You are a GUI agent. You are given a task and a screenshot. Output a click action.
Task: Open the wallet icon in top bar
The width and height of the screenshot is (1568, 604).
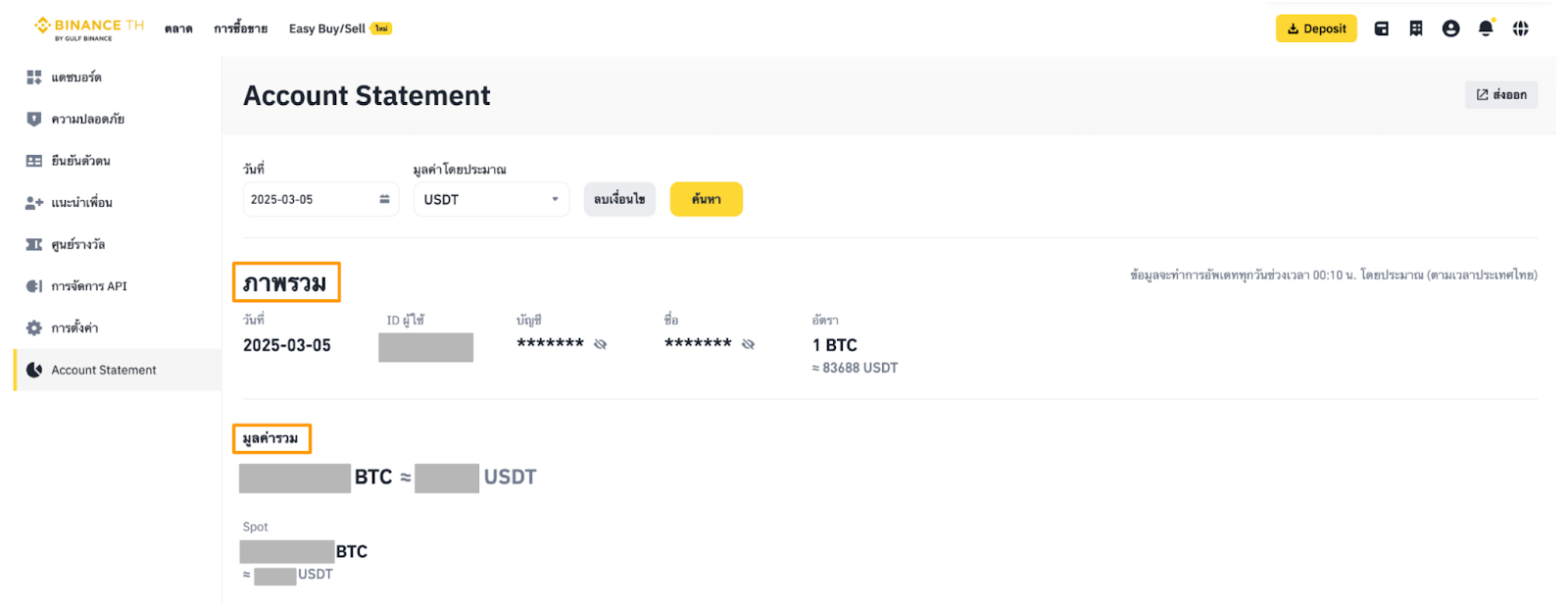coord(1381,28)
